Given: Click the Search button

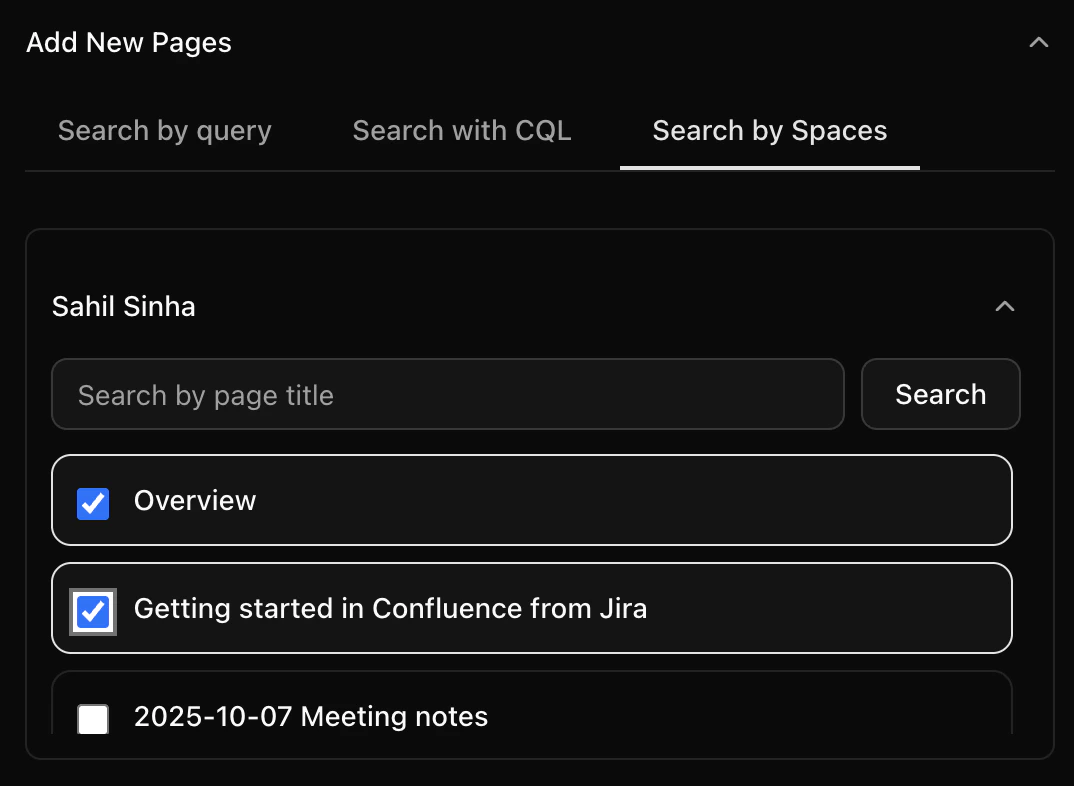Looking at the screenshot, I should (940, 394).
